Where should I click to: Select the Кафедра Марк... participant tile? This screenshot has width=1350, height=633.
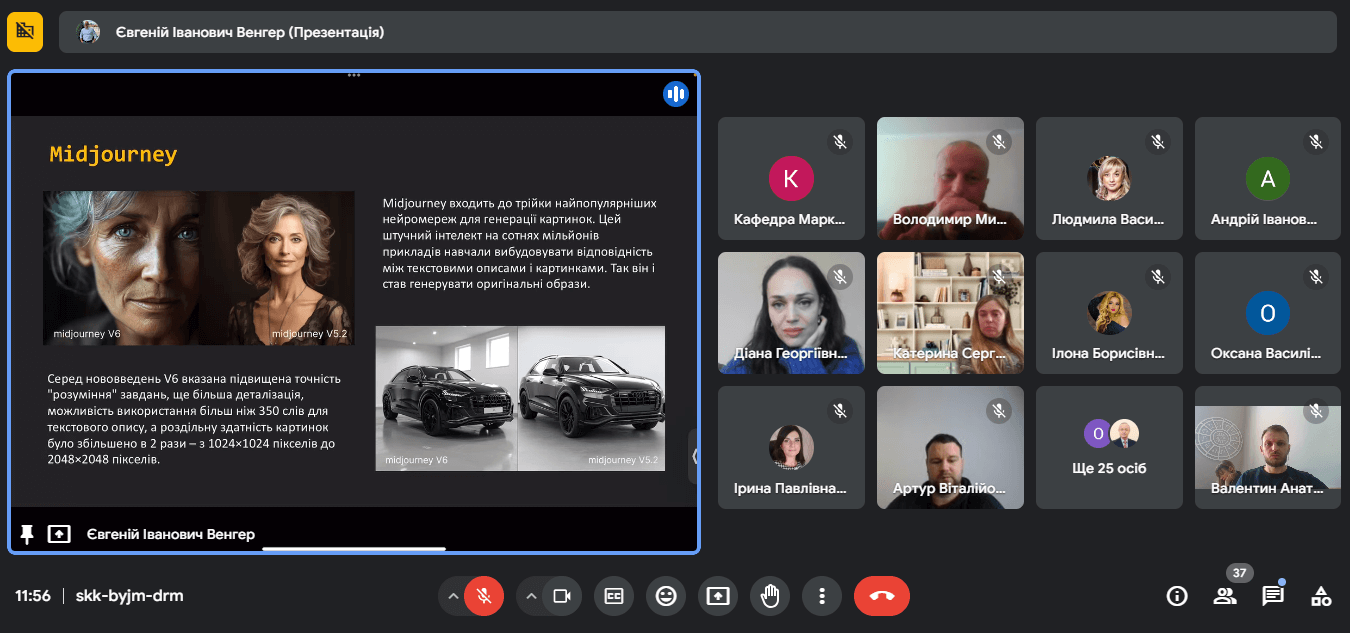(x=791, y=178)
